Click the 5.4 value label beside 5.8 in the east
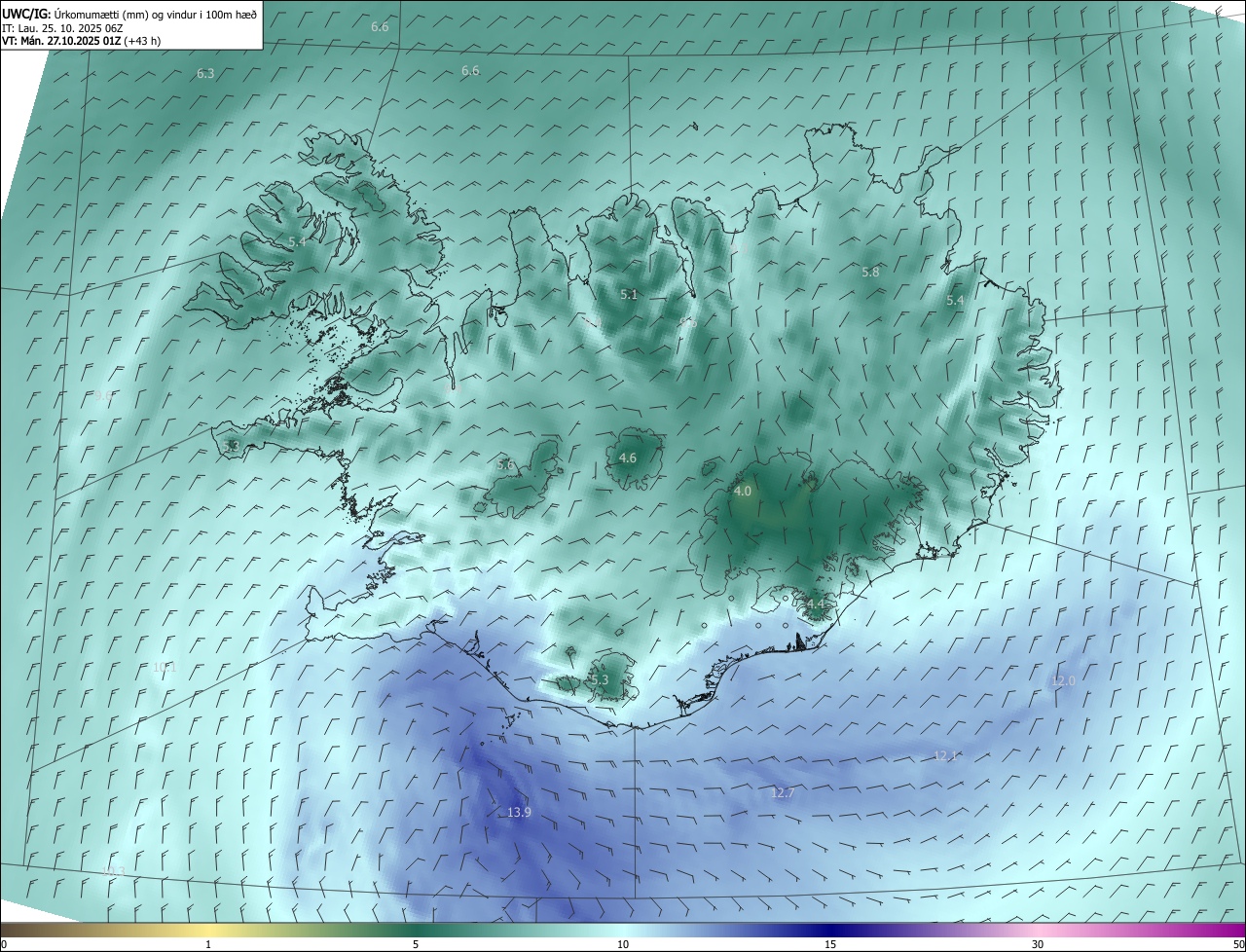The image size is (1246, 952). coord(955,301)
